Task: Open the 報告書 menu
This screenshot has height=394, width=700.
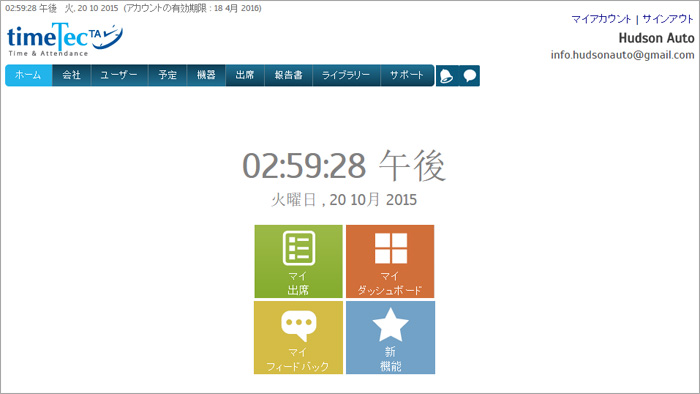Action: pos(288,75)
